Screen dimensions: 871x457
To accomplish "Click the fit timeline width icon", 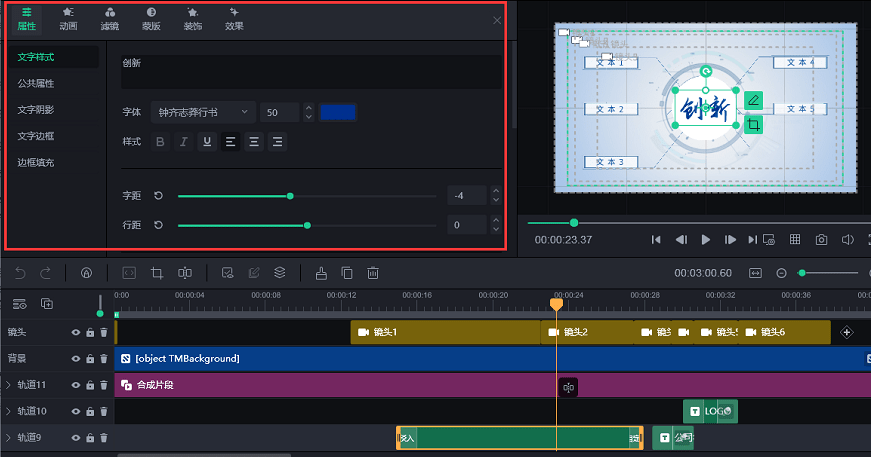I will tap(755, 273).
